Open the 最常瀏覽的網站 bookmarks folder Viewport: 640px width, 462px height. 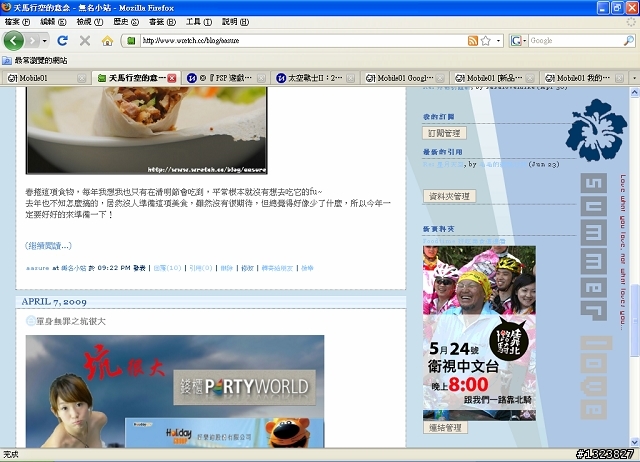[35, 60]
